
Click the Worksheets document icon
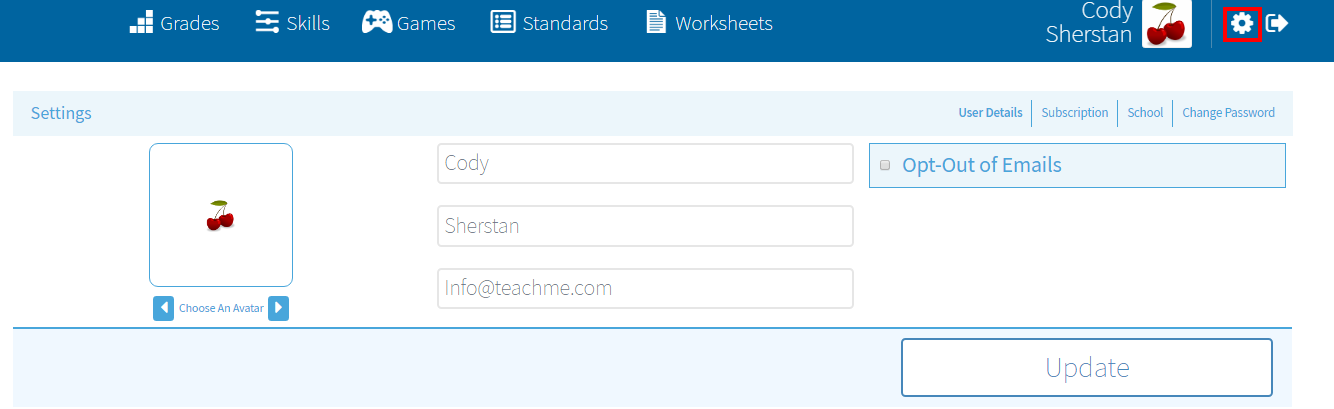click(656, 22)
